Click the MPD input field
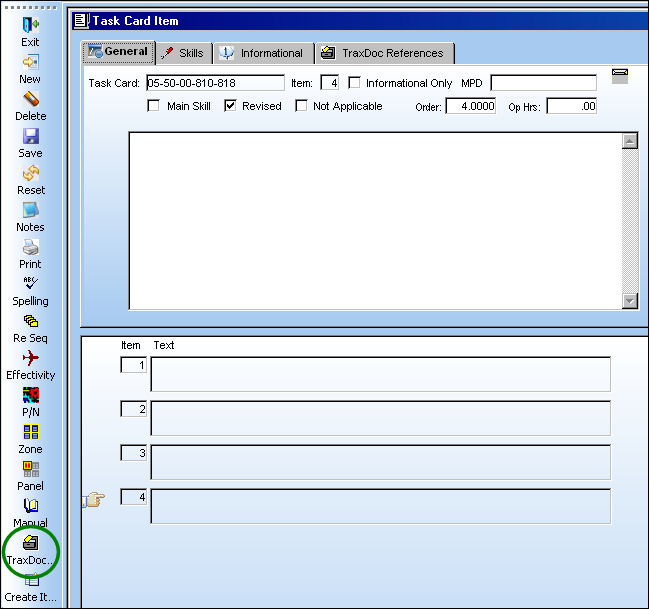 click(543, 83)
